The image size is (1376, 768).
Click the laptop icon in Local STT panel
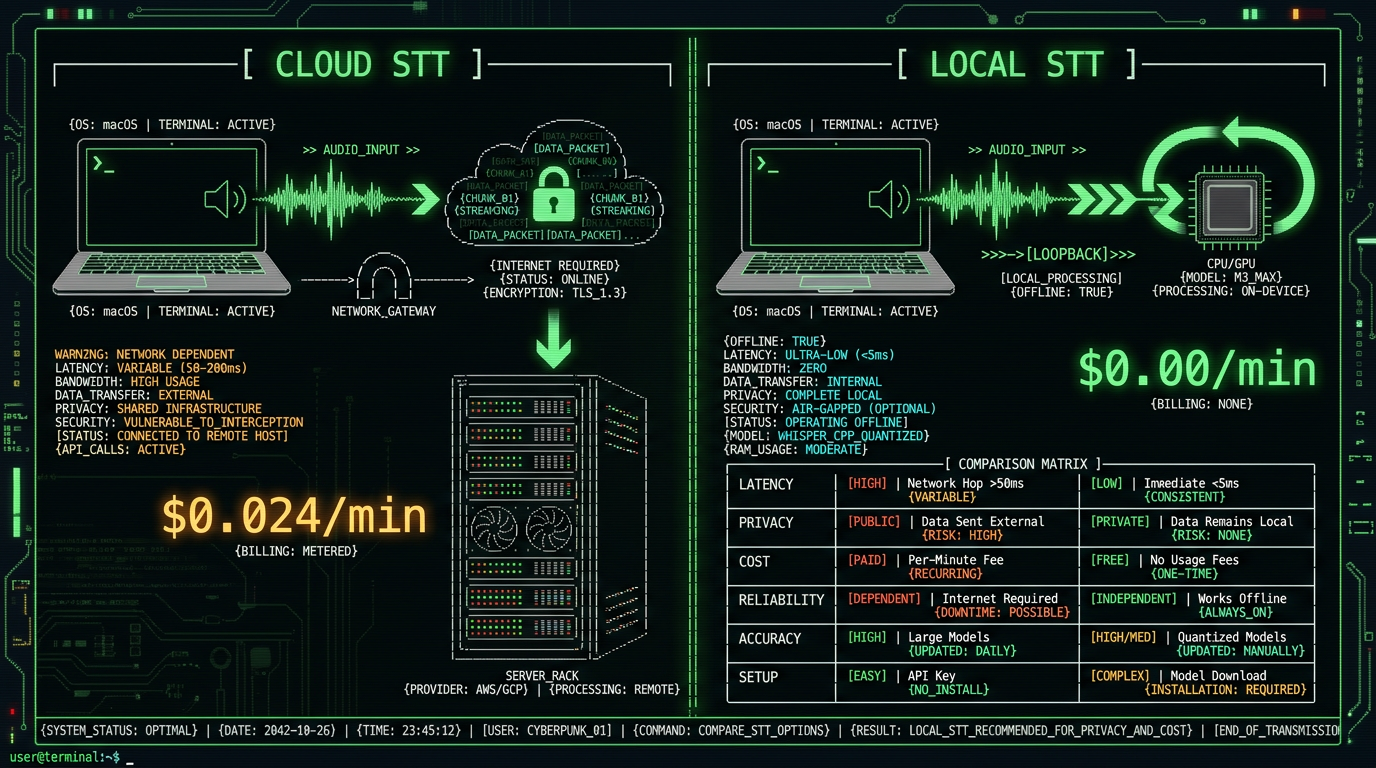tap(835, 216)
